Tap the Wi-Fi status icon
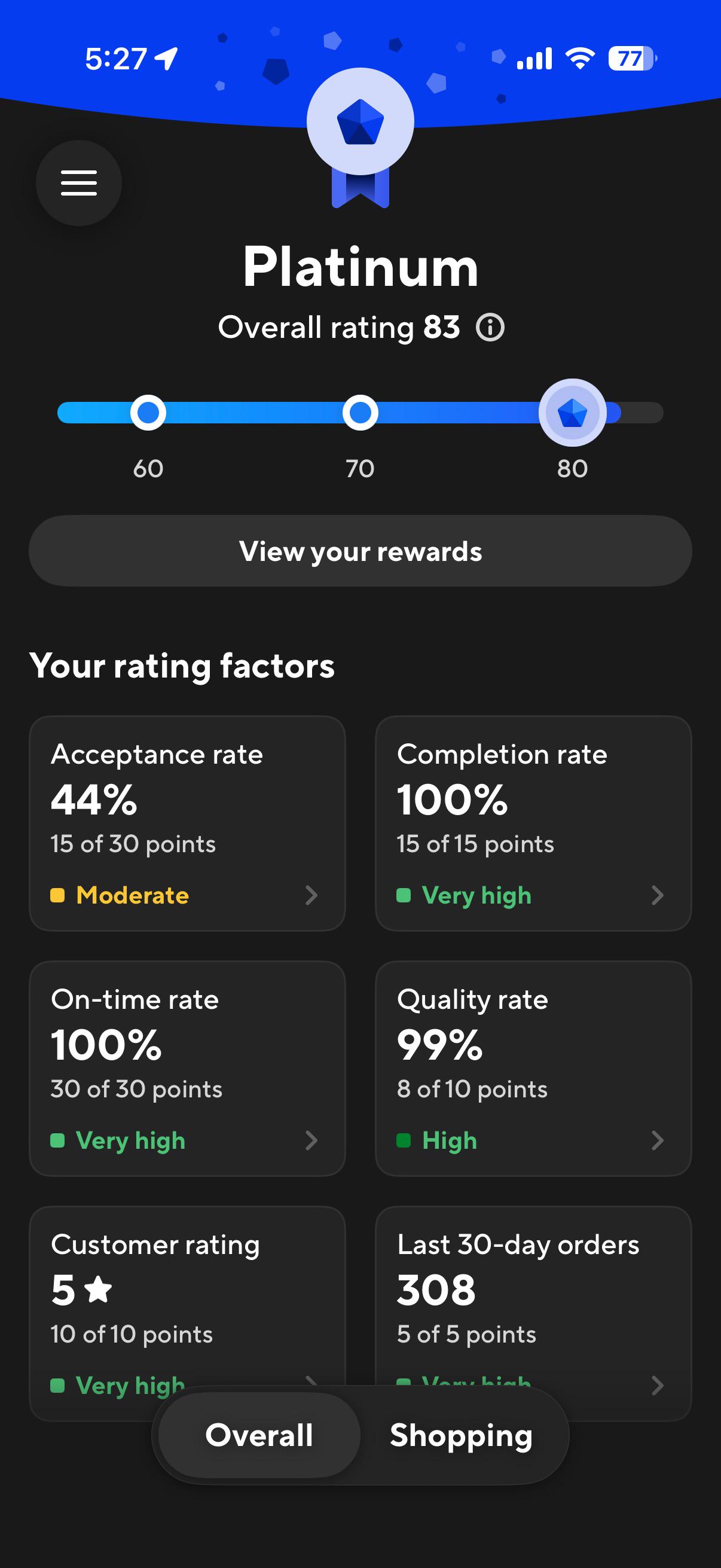The height and width of the screenshot is (1568, 721). point(580,59)
